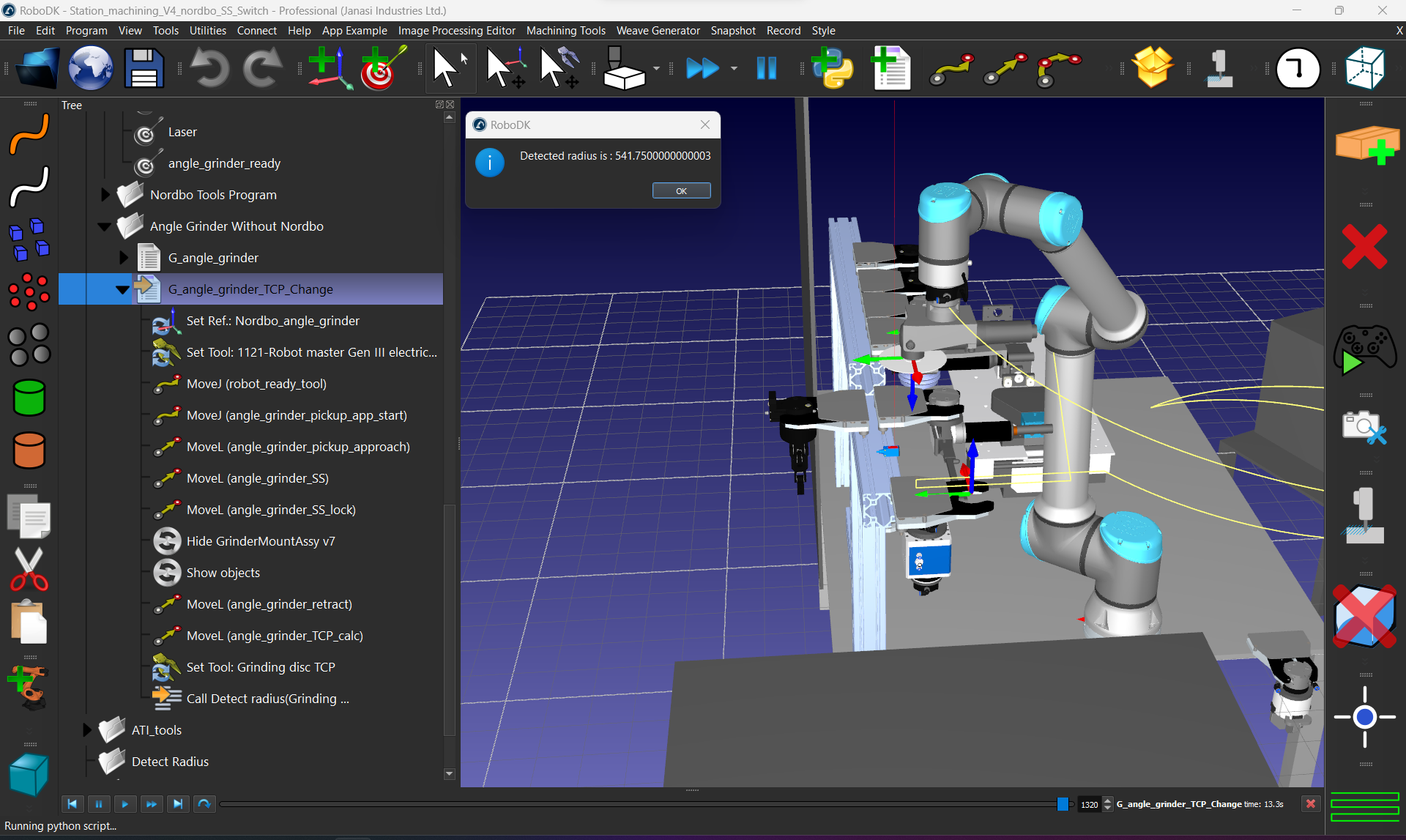Image resolution: width=1406 pixels, height=840 pixels.
Task: Click the Fast simulation double-arrow icon
Action: [702, 69]
